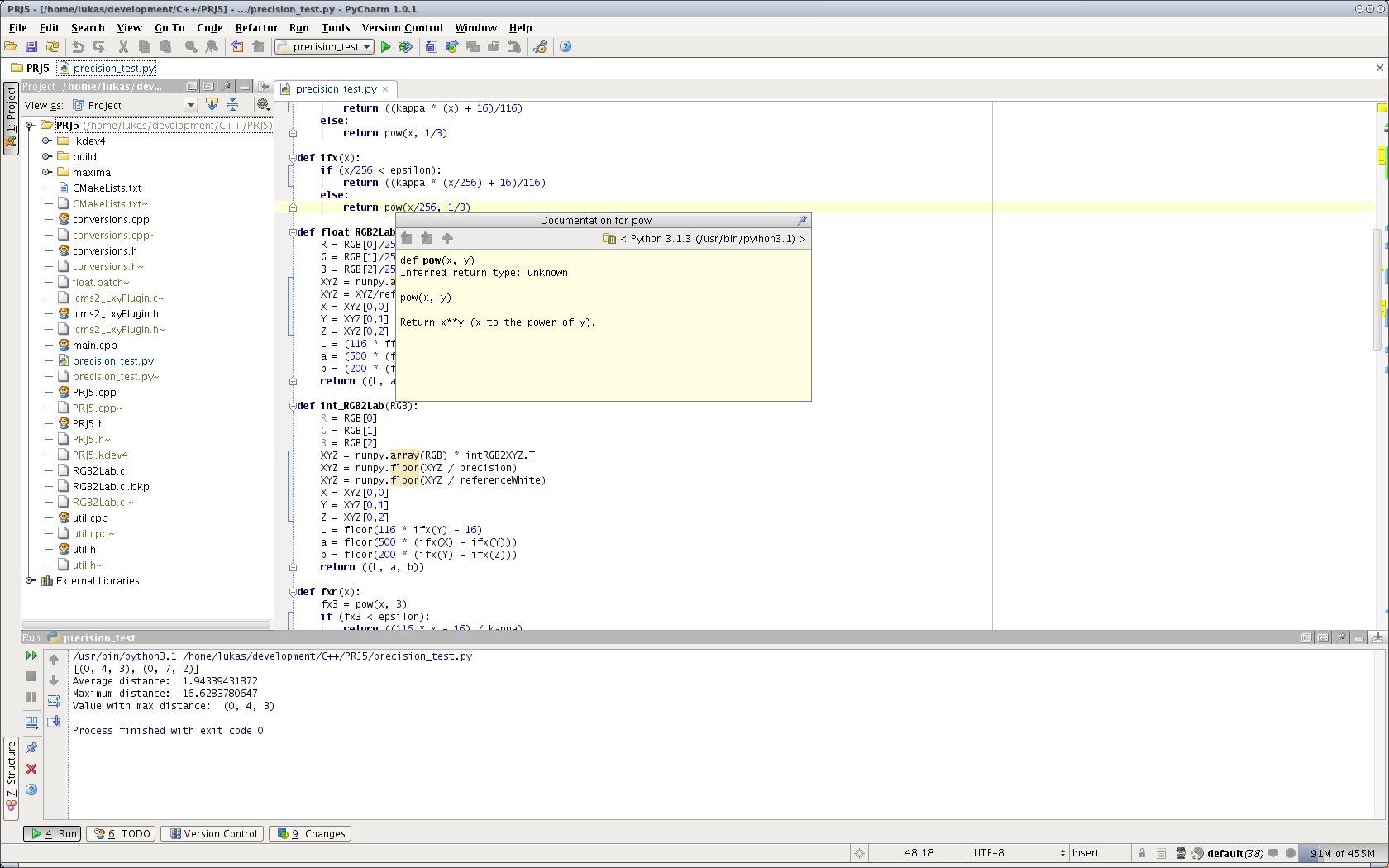The image size is (1389, 868).
Task: Start debugging with the Debug bug icon
Action: tap(405, 47)
